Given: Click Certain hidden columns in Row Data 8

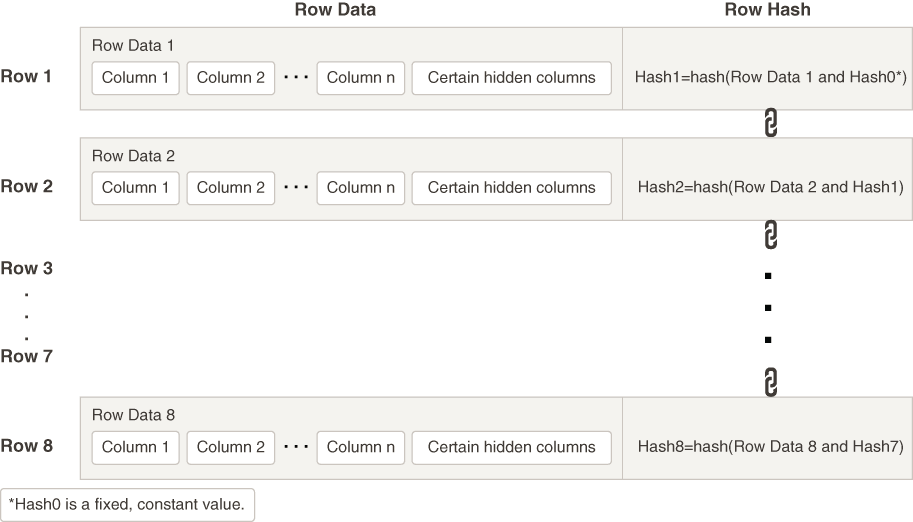Looking at the screenshot, I should 511,447.
